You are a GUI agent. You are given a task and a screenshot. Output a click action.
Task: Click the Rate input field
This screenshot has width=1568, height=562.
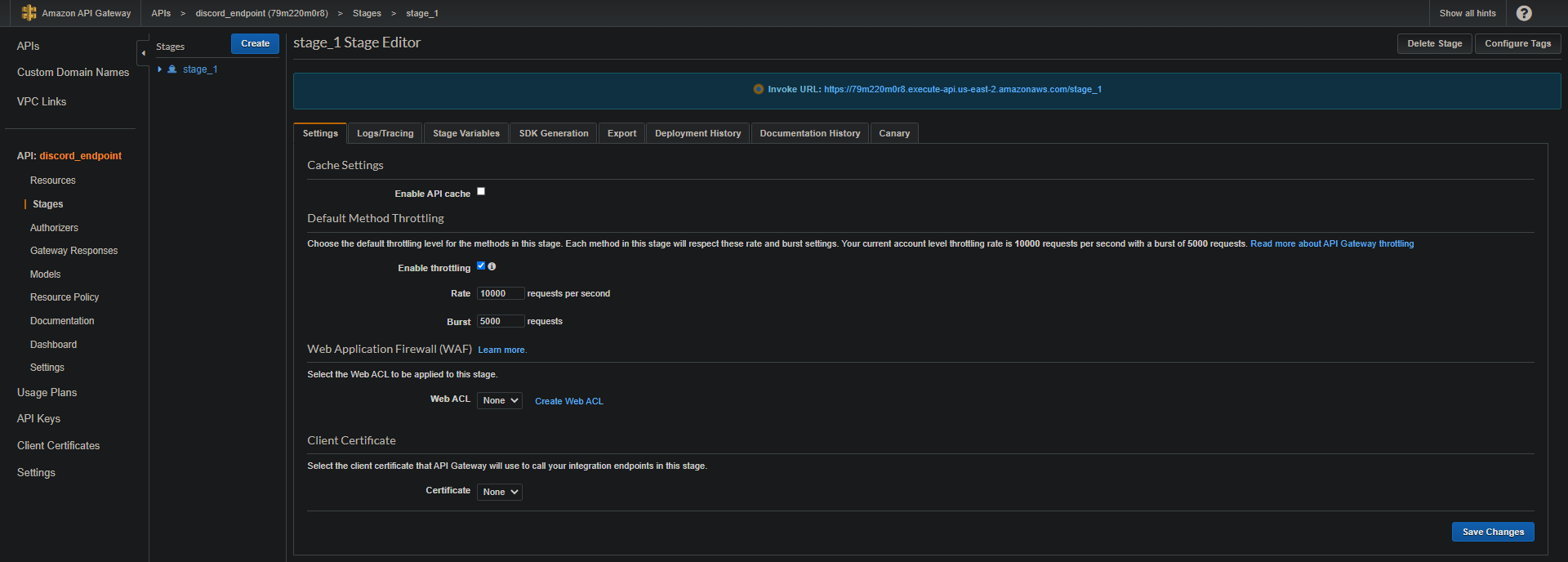pos(501,293)
